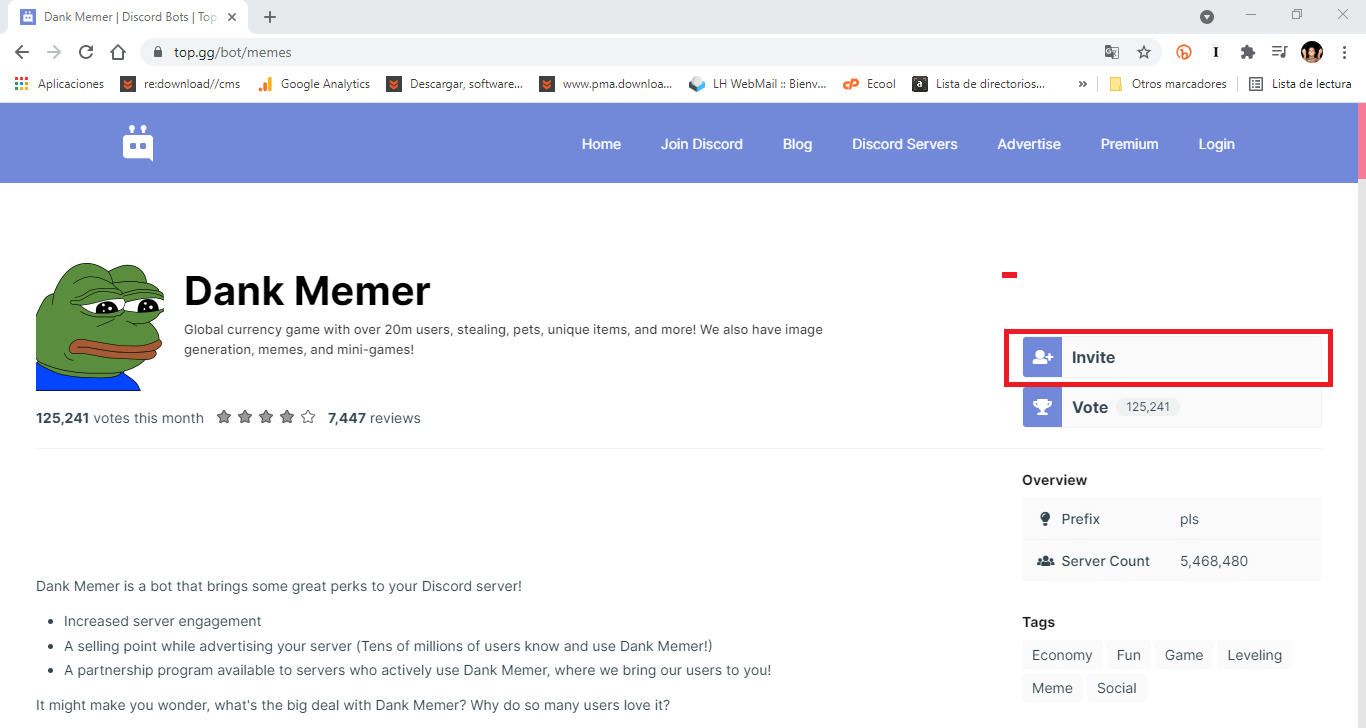Open a new tab with plus icon
The height and width of the screenshot is (728, 1366).
[270, 17]
